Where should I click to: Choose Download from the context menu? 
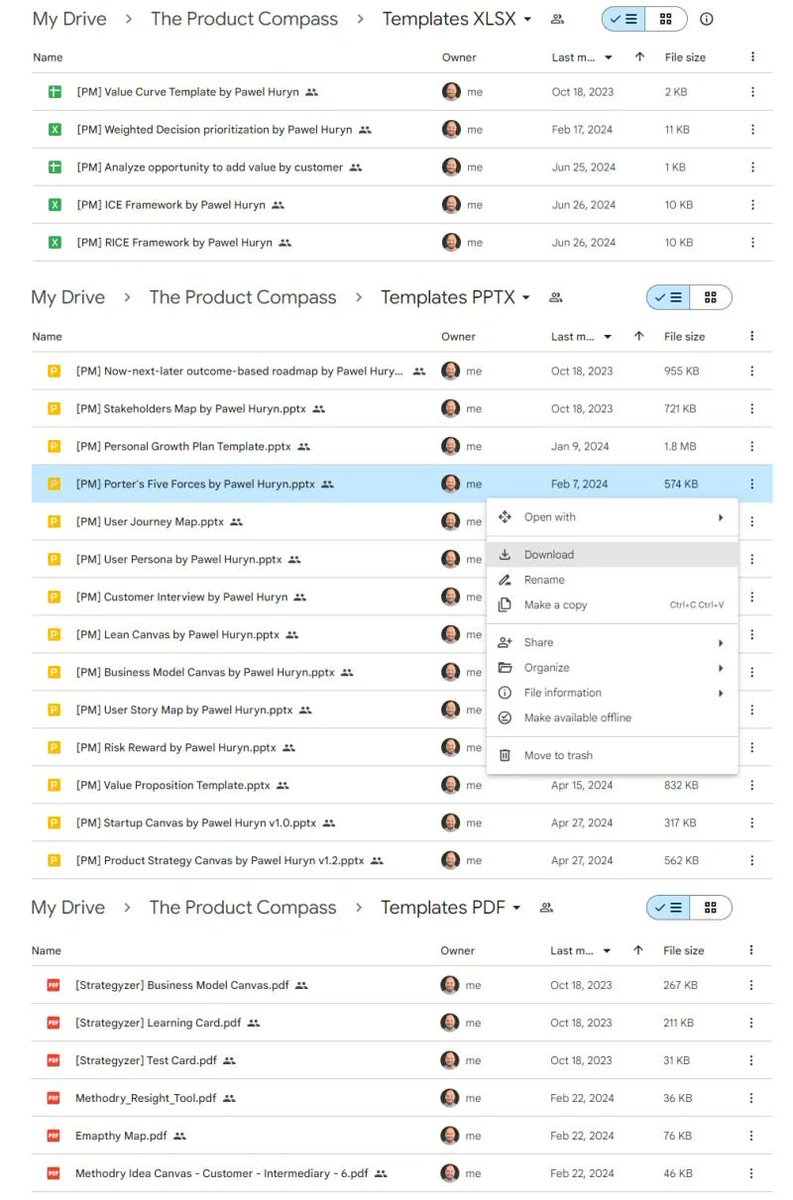(549, 555)
